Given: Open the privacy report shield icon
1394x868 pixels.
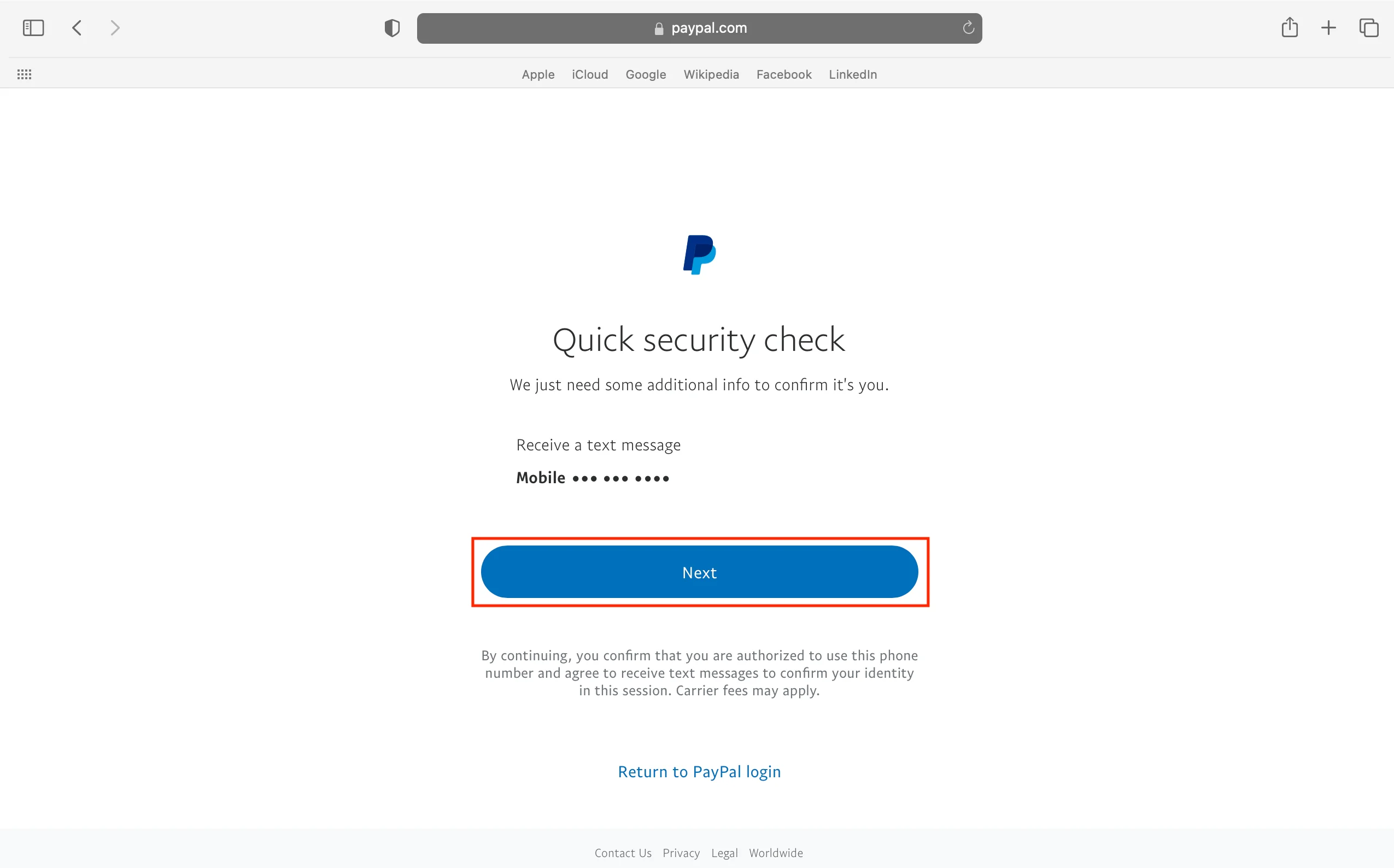Looking at the screenshot, I should click(392, 27).
